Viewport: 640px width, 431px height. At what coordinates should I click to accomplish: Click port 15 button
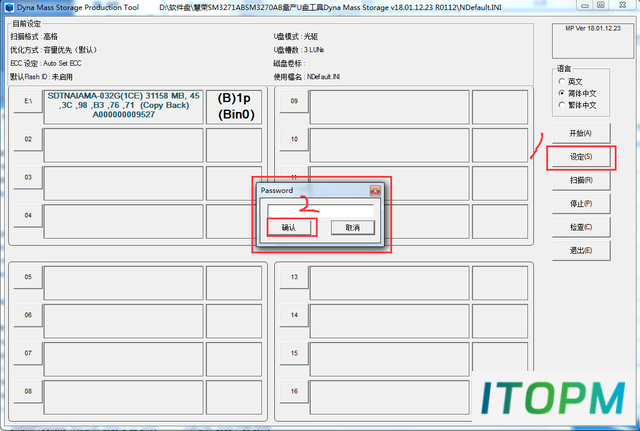pos(294,353)
